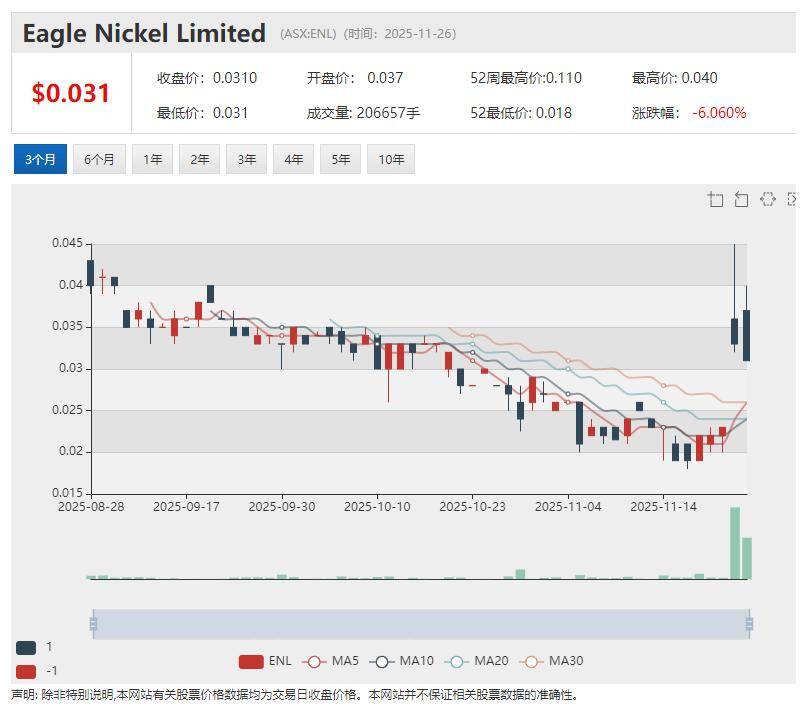Click the tallest green volume bar
Viewport: 809px width, 716px height.
click(735, 543)
